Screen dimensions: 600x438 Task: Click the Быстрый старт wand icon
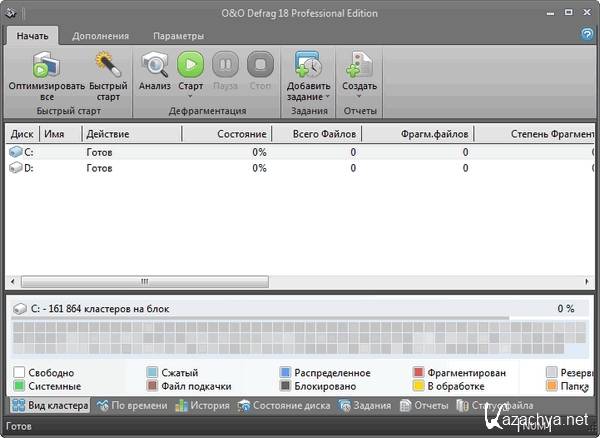click(108, 66)
